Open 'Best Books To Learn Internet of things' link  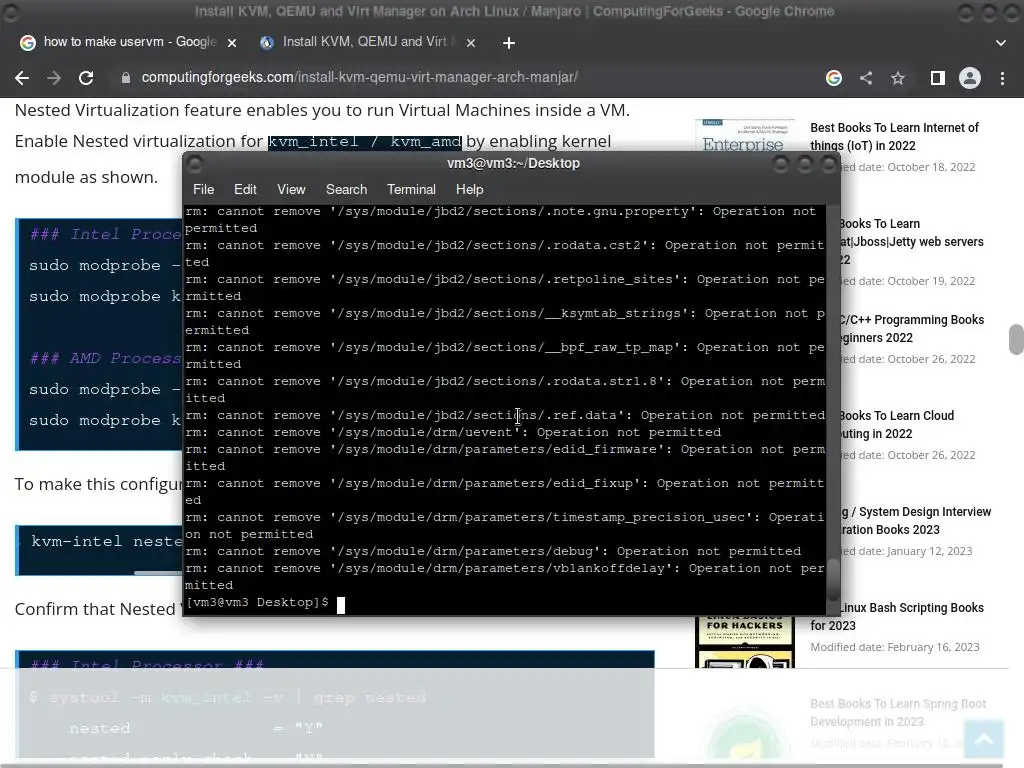point(894,136)
